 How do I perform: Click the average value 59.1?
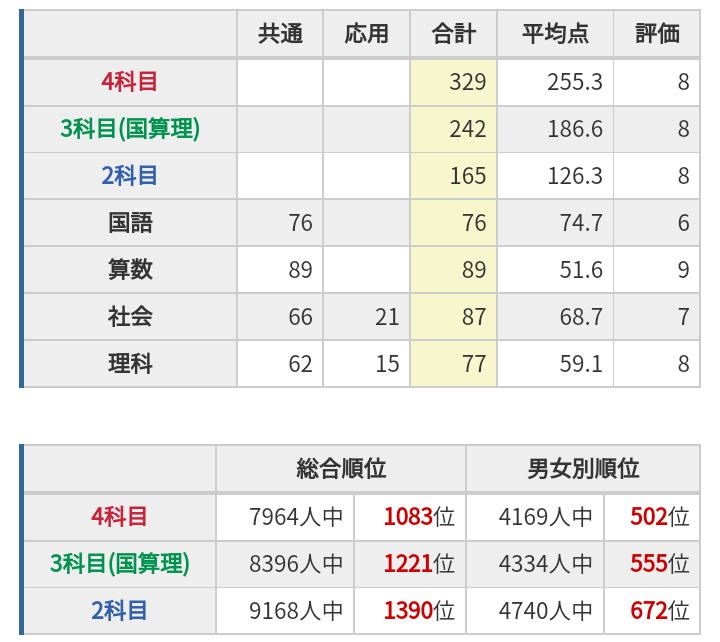click(581, 364)
